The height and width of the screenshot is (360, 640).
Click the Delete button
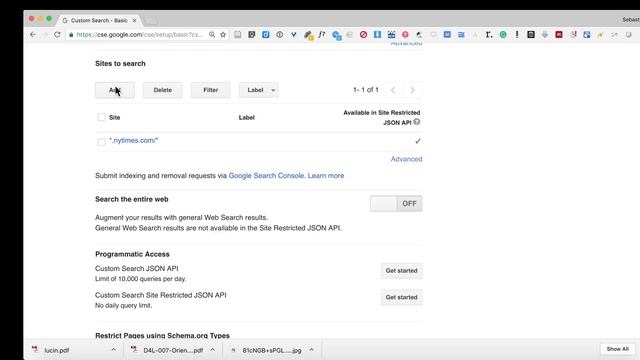pos(162,90)
